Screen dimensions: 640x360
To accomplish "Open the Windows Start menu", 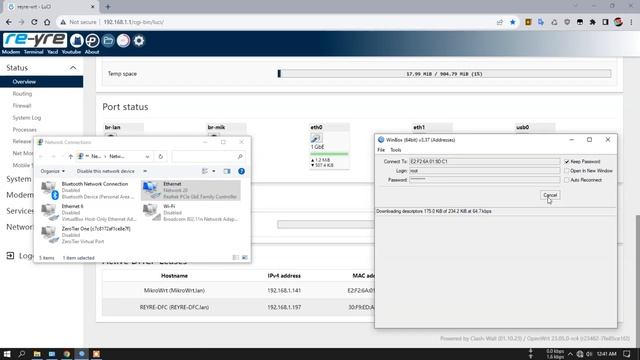I will pos(7,354).
